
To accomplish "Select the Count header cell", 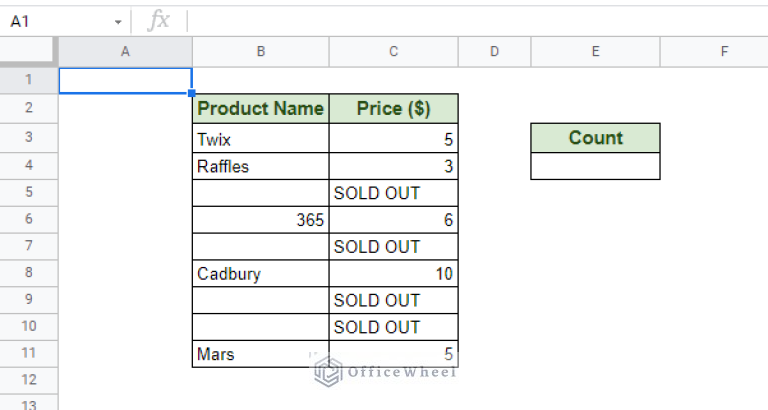I will (x=596, y=138).
